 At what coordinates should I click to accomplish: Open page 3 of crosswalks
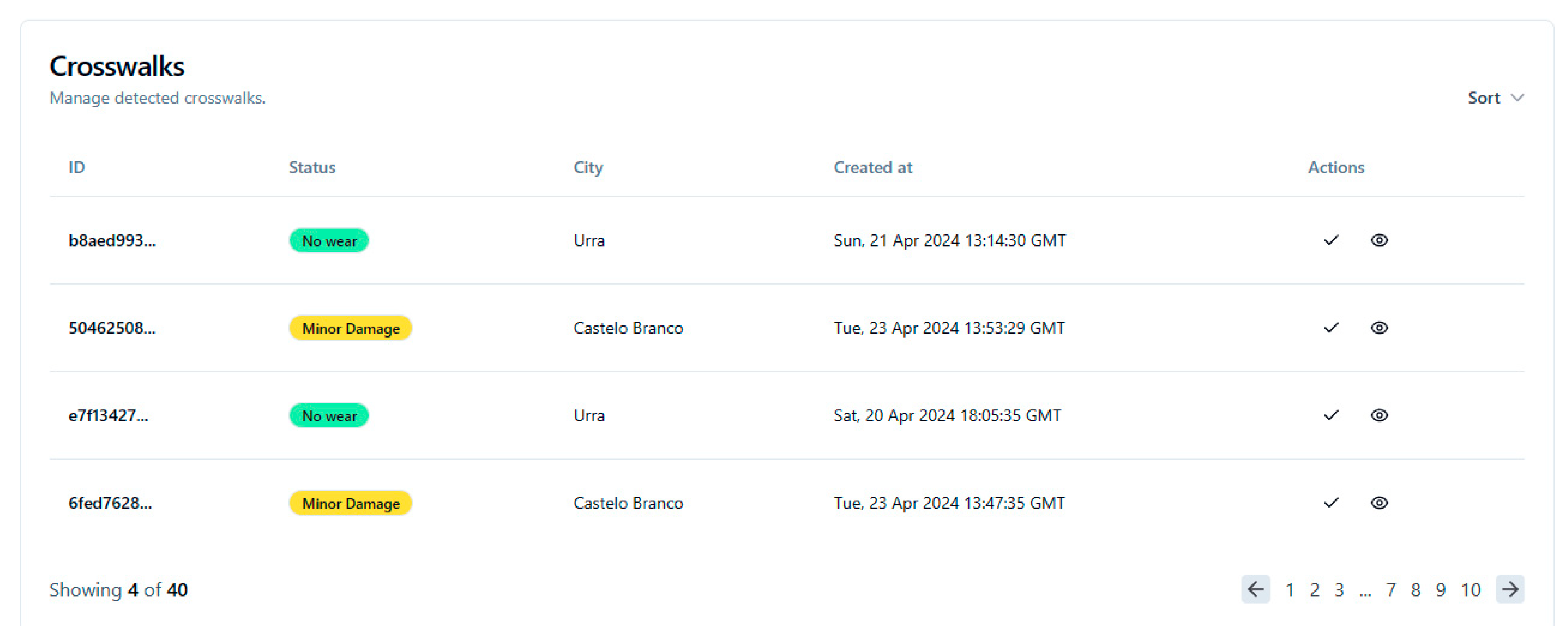coord(1339,590)
